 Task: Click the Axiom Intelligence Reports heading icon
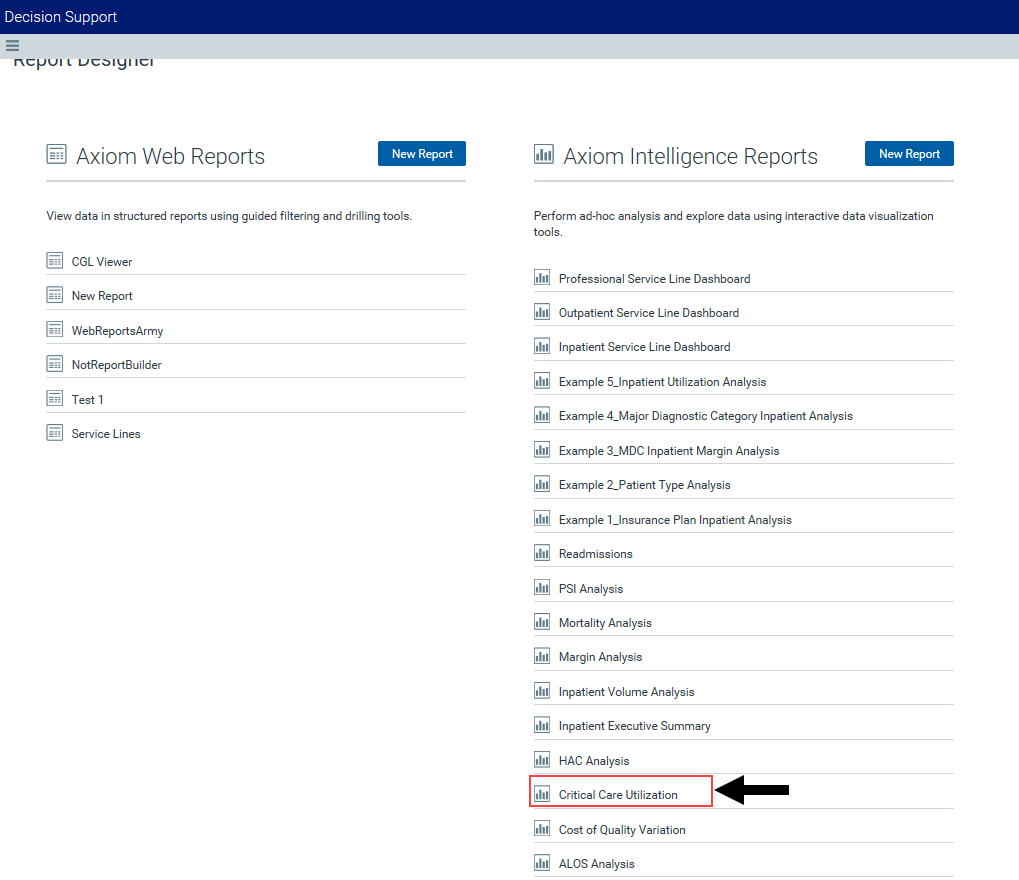(544, 154)
